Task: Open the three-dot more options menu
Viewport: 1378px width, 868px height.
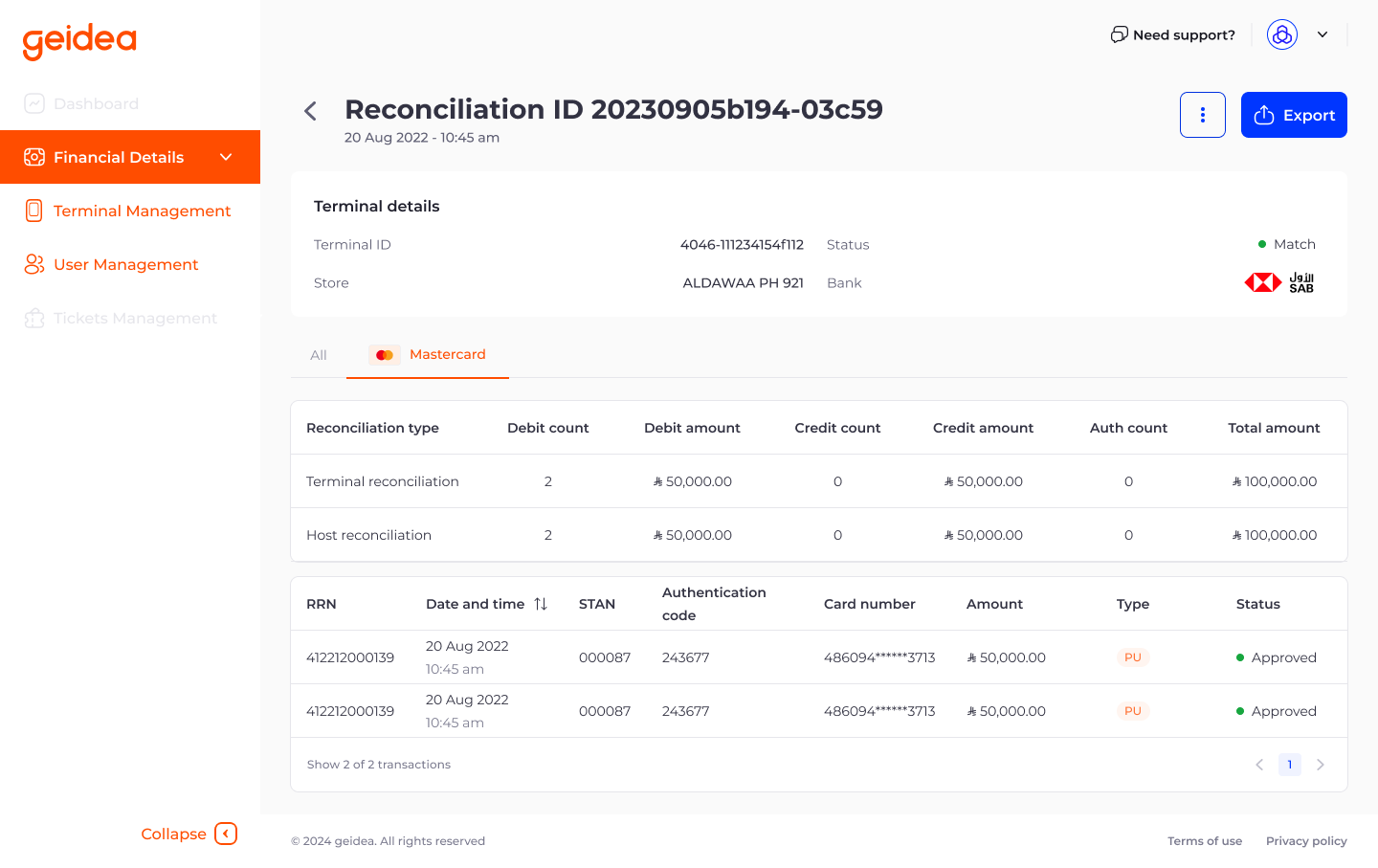Action: point(1202,115)
